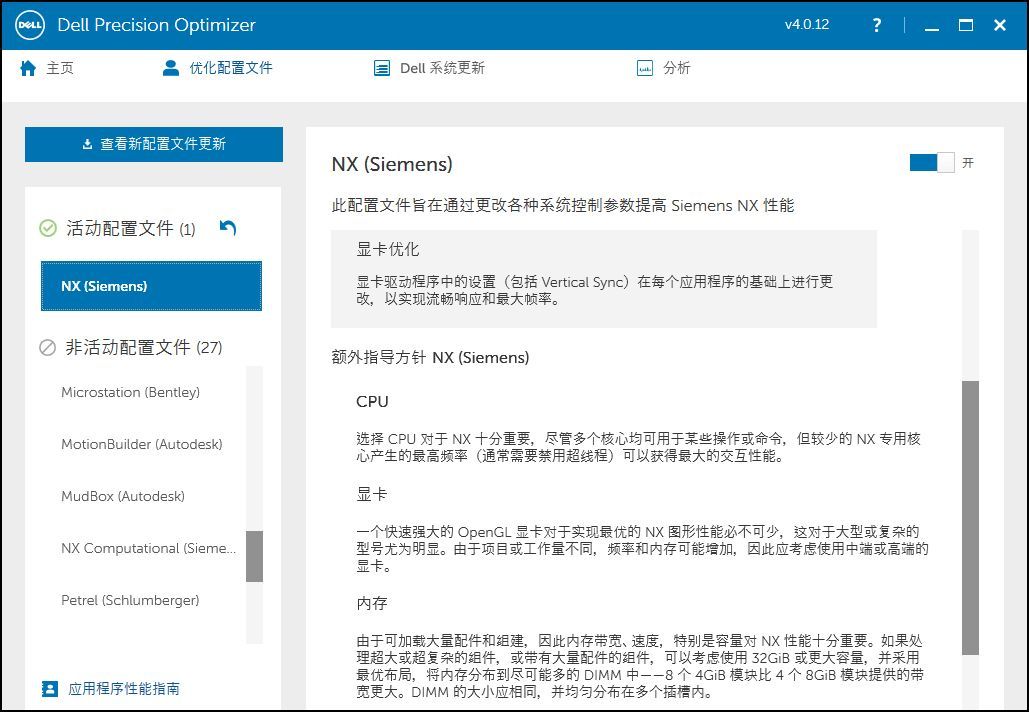Click the 应用程序性能指南 guide icon
The width and height of the screenshot is (1029, 712).
point(50,689)
